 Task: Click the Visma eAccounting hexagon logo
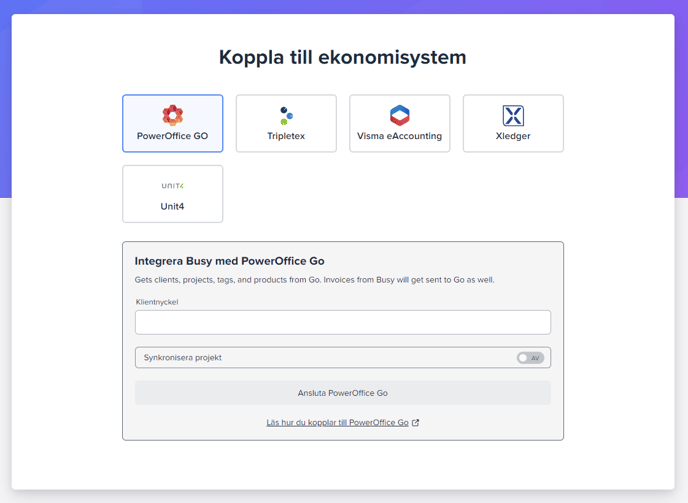(x=399, y=115)
